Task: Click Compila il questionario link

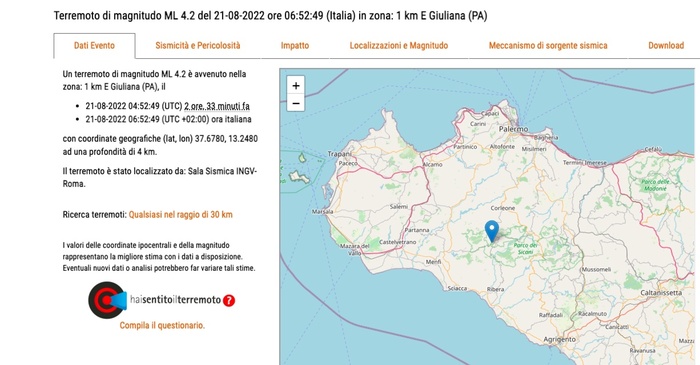Action: [x=162, y=325]
